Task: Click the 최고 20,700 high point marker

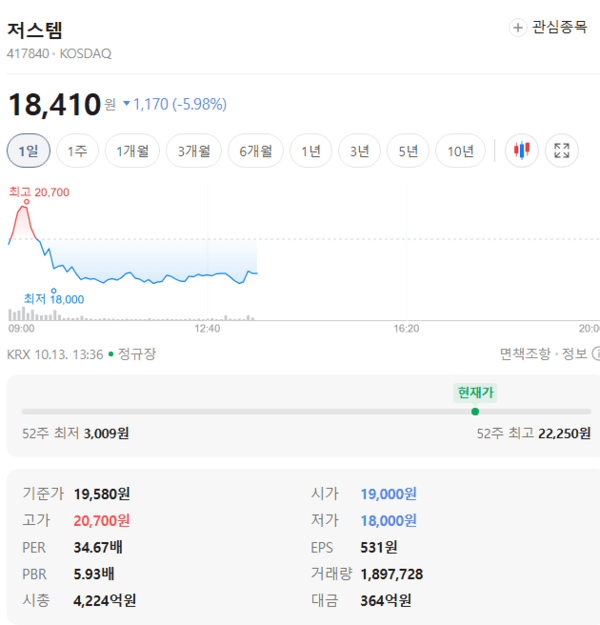Action: click(x=27, y=202)
